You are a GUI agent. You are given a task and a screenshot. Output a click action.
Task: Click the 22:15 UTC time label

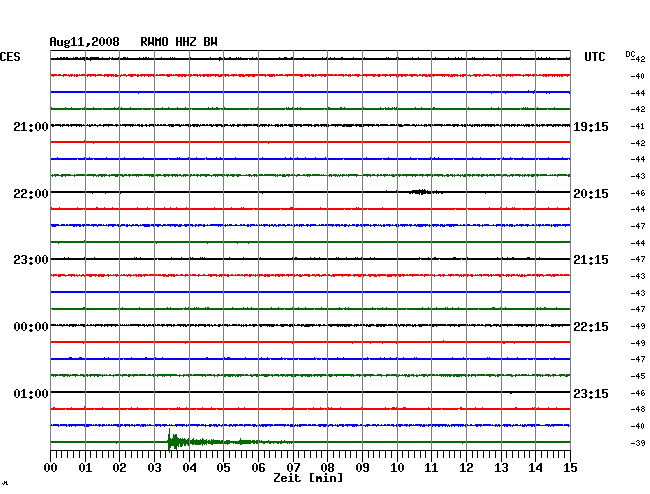tap(591, 327)
